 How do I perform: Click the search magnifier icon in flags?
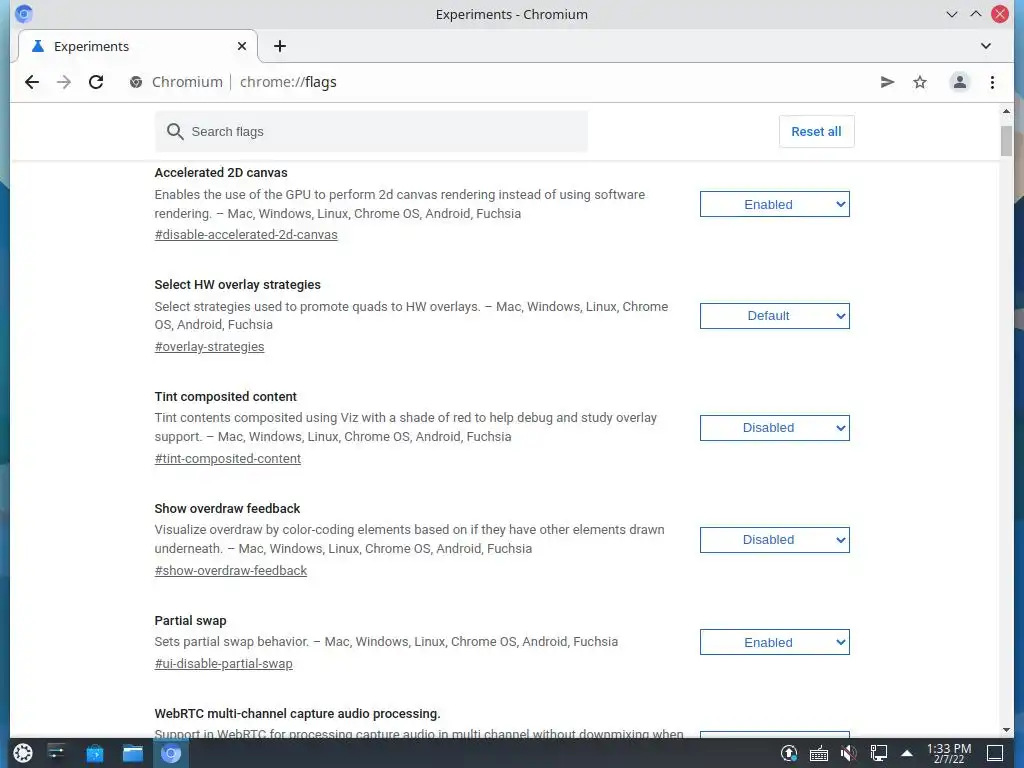tap(174, 131)
